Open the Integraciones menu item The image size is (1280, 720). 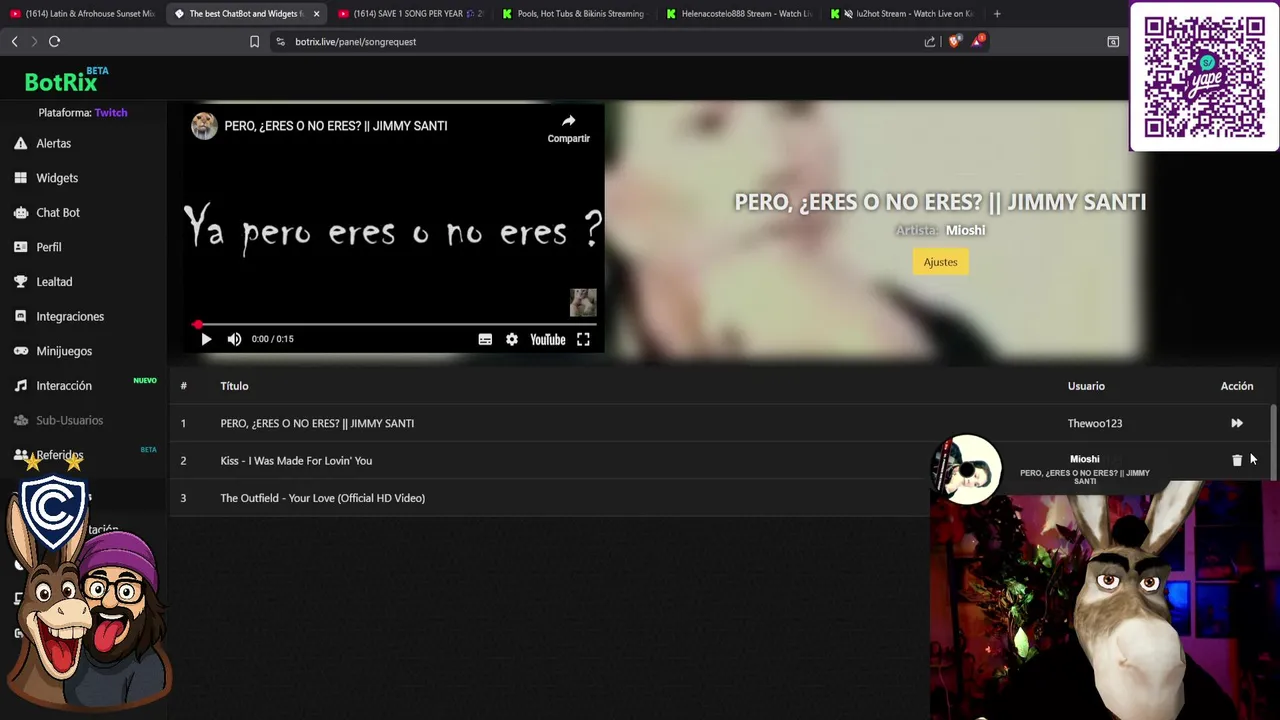click(70, 316)
